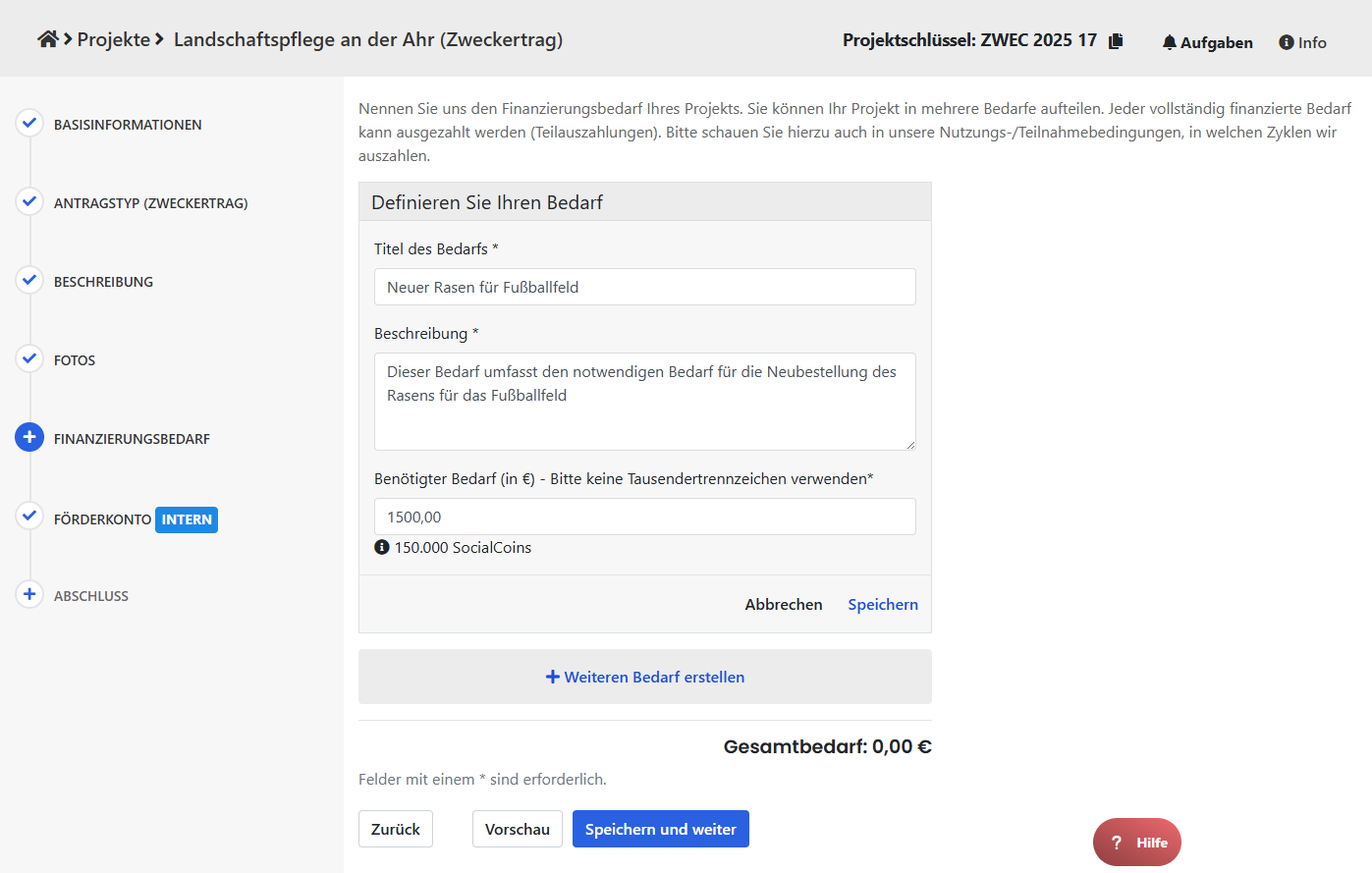Go to Antragstyp (Zweckertrag) step

click(x=150, y=203)
